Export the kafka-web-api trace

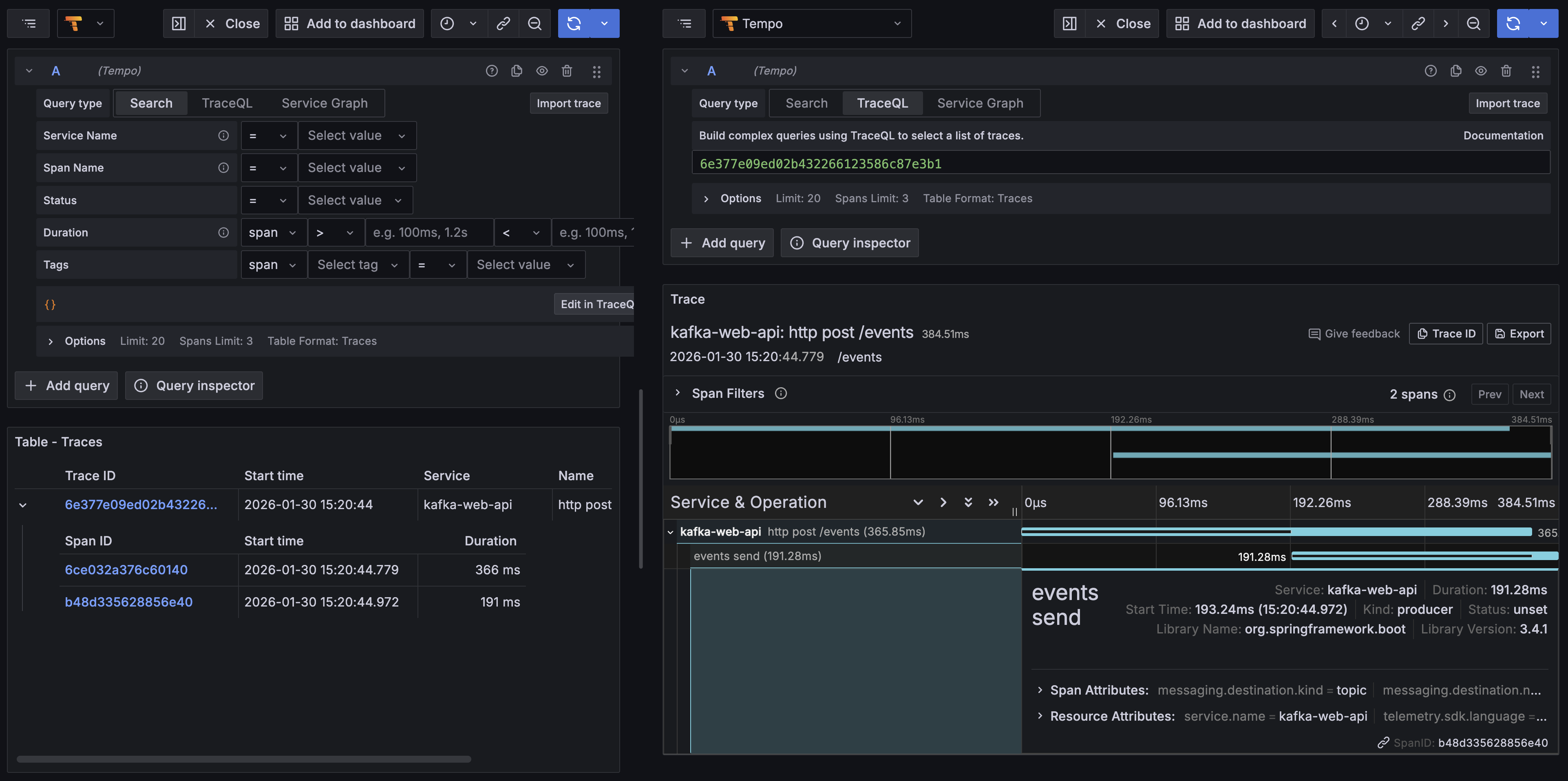pos(1519,333)
